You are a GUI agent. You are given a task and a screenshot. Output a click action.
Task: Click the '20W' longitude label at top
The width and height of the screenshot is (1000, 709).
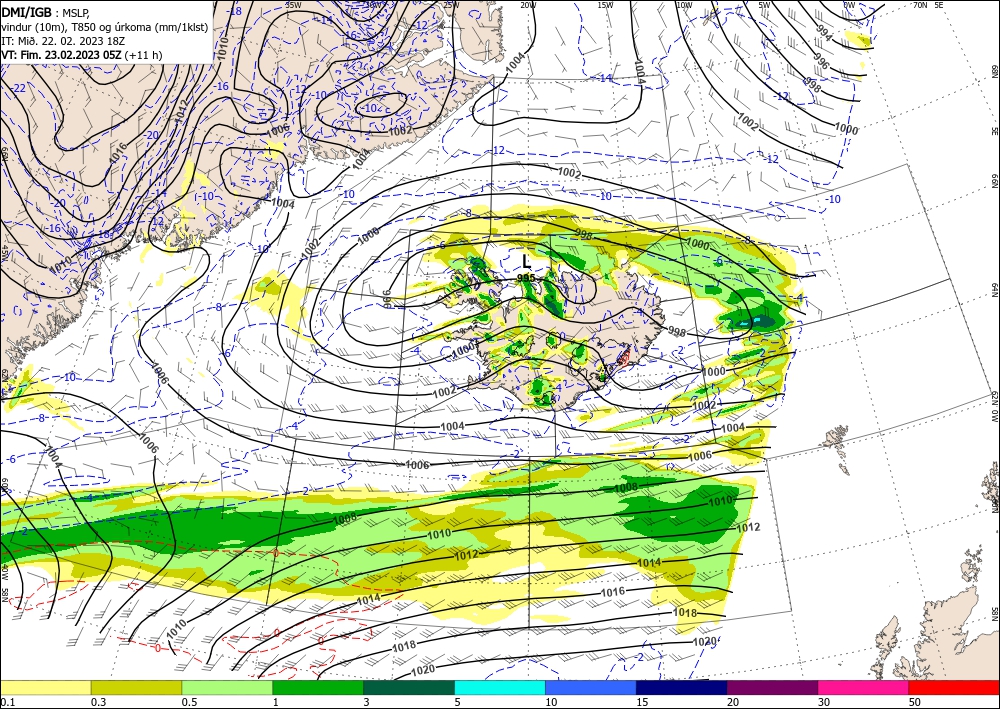[x=527, y=5]
